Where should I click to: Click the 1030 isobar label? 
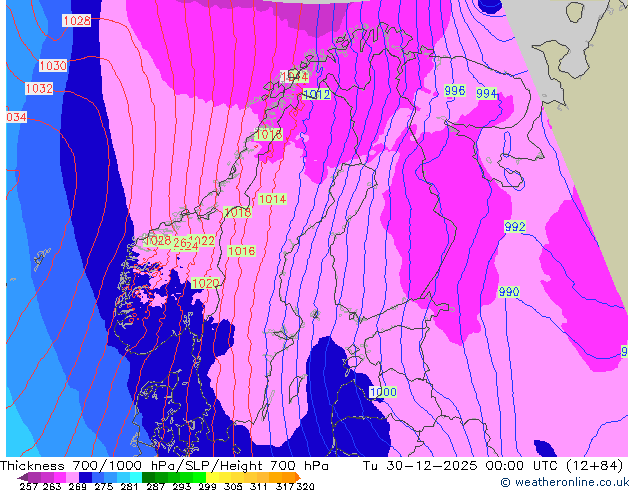pyautogui.click(x=53, y=65)
